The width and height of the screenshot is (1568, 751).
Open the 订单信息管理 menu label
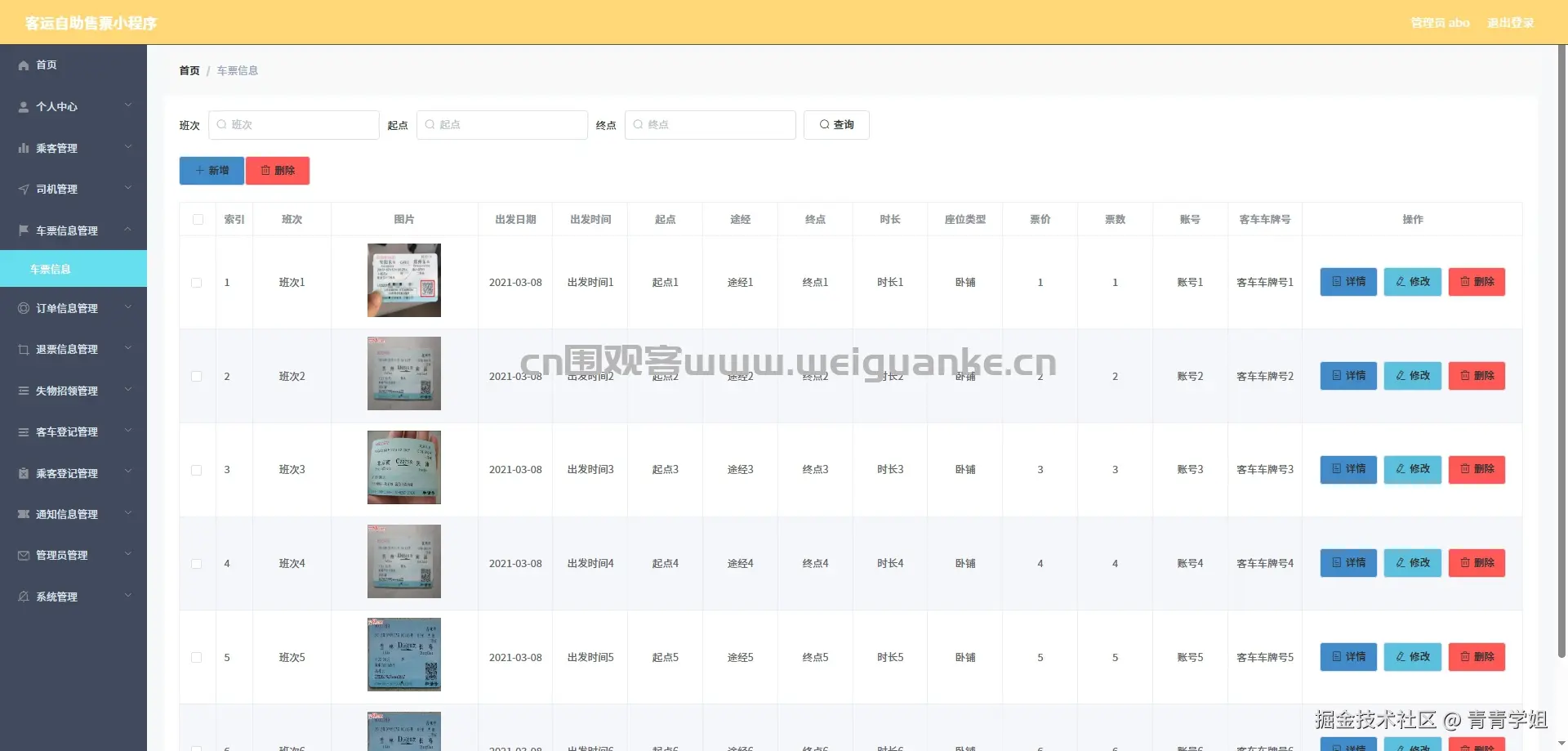pos(67,308)
